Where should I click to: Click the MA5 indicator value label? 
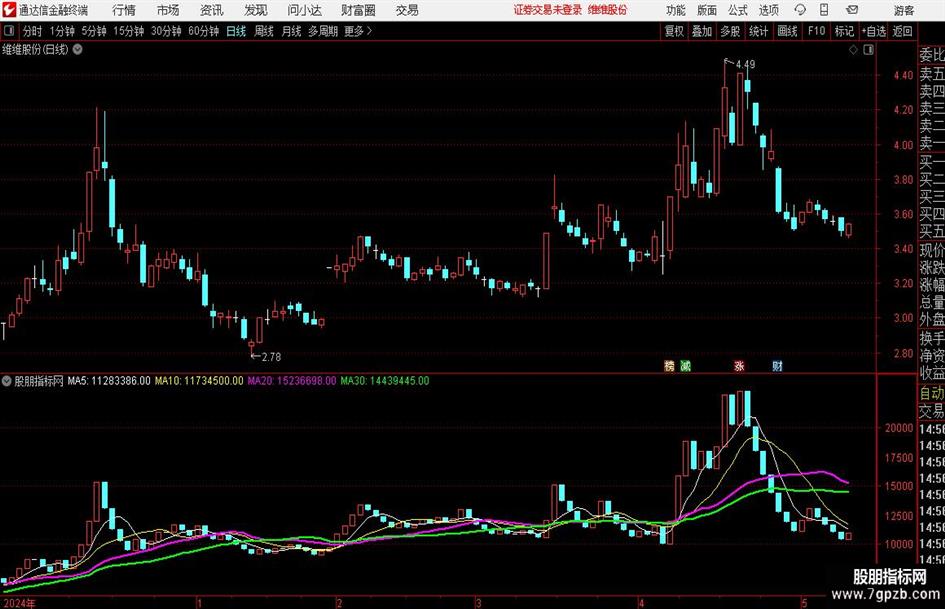[x=109, y=381]
